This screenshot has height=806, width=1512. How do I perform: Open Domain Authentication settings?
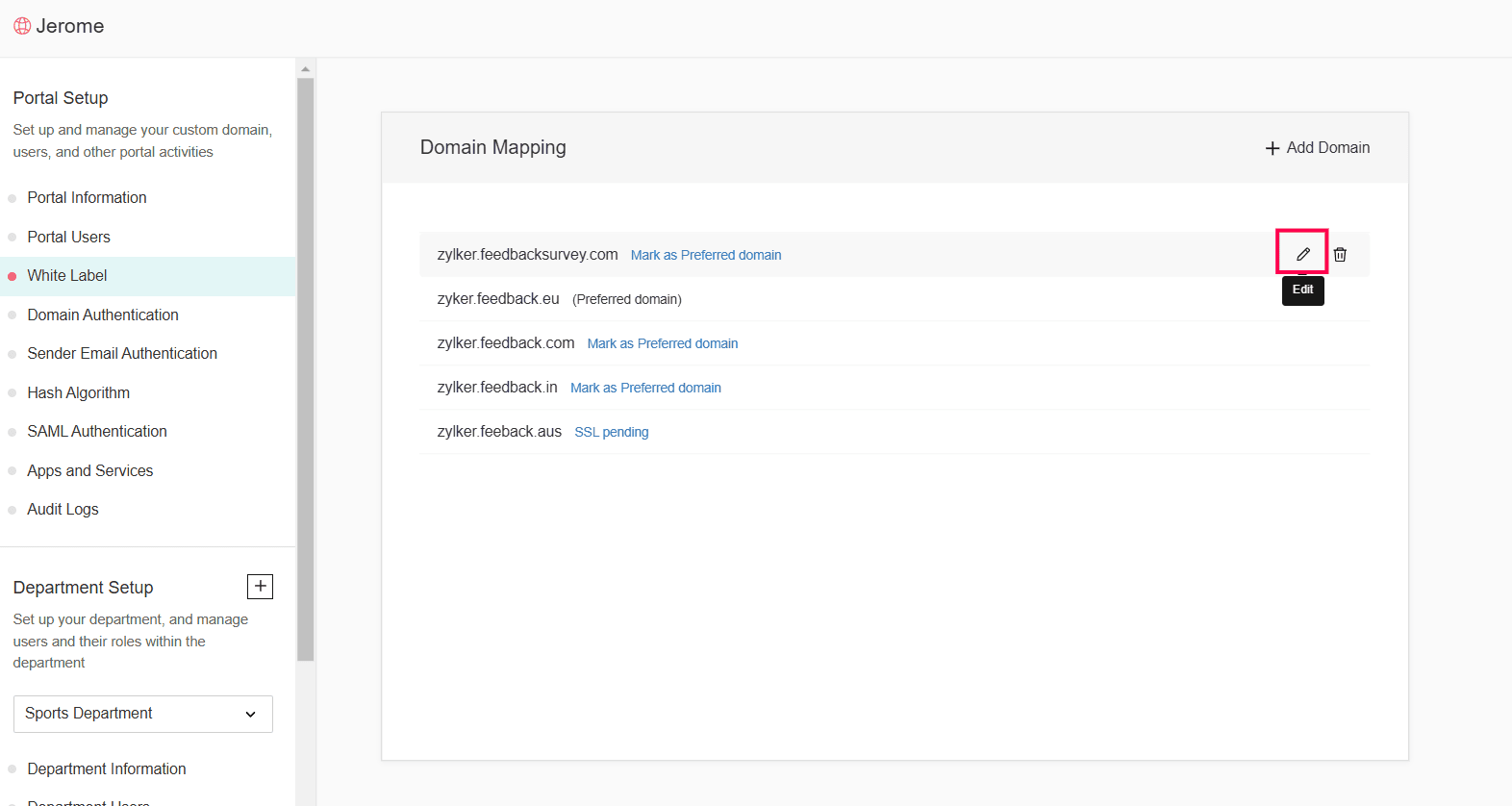103,315
